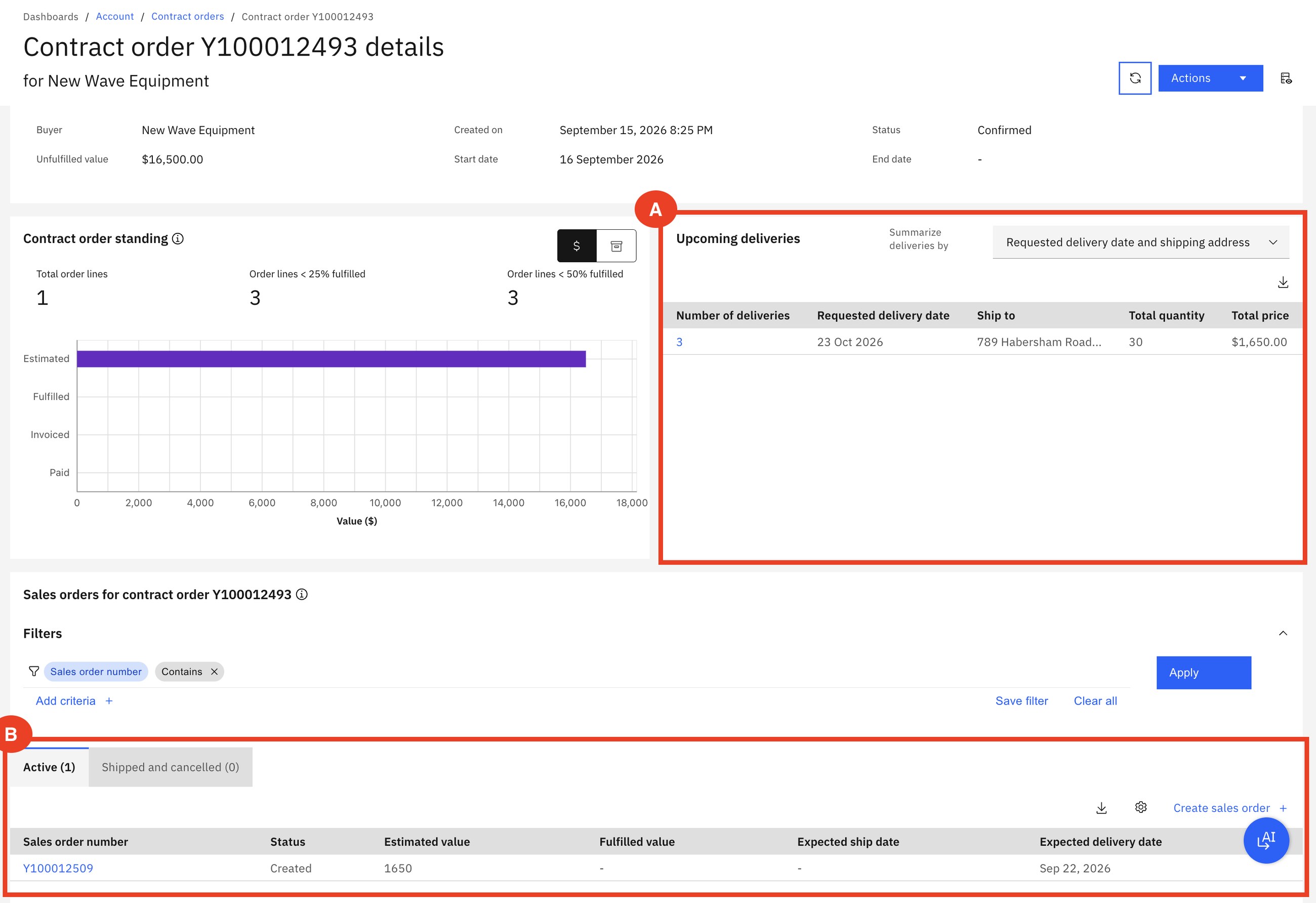This screenshot has height=903, width=1316.
Task: Show info for Sales orders section
Action: [302, 594]
